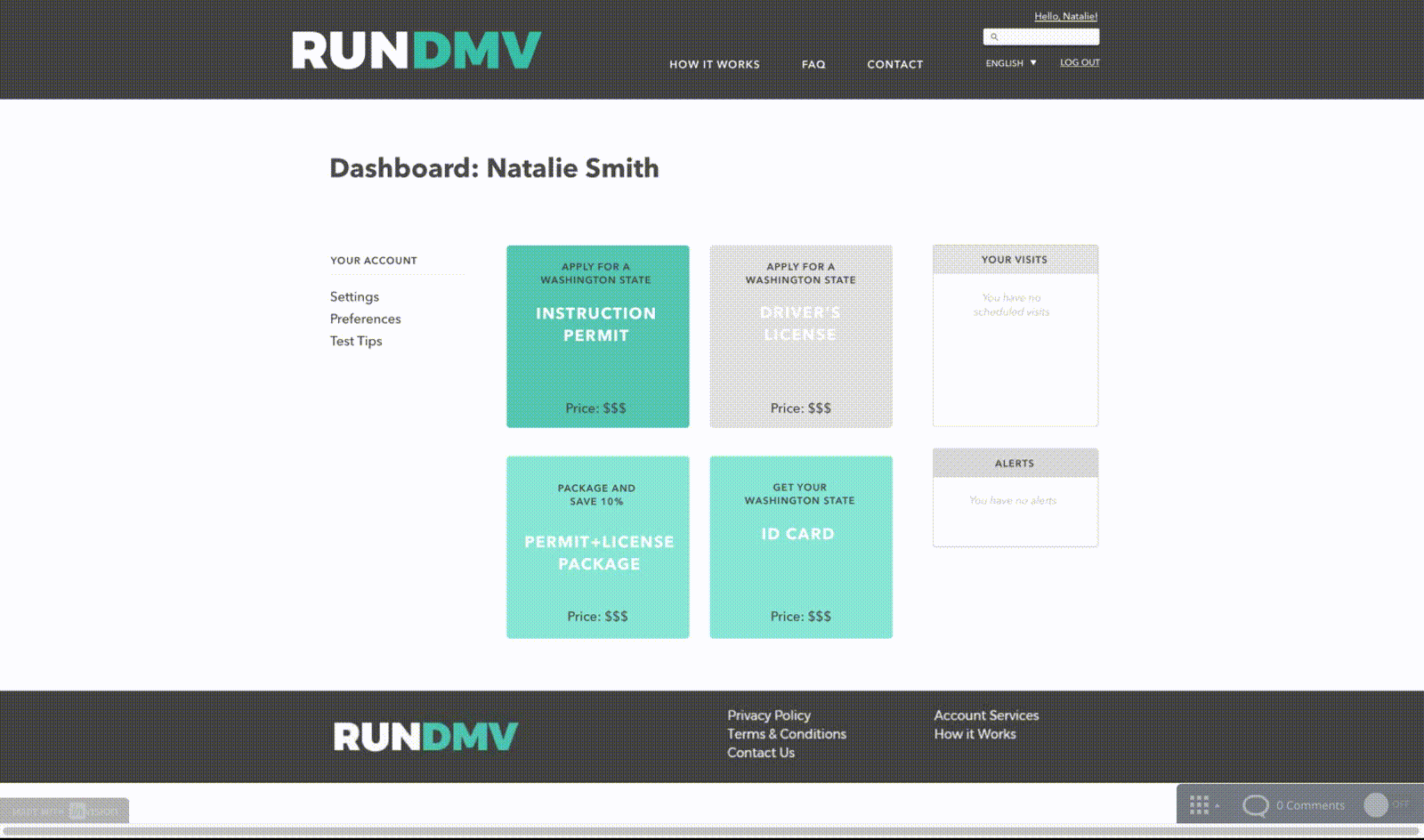
Task: Open the FAQ nav item
Action: (813, 64)
